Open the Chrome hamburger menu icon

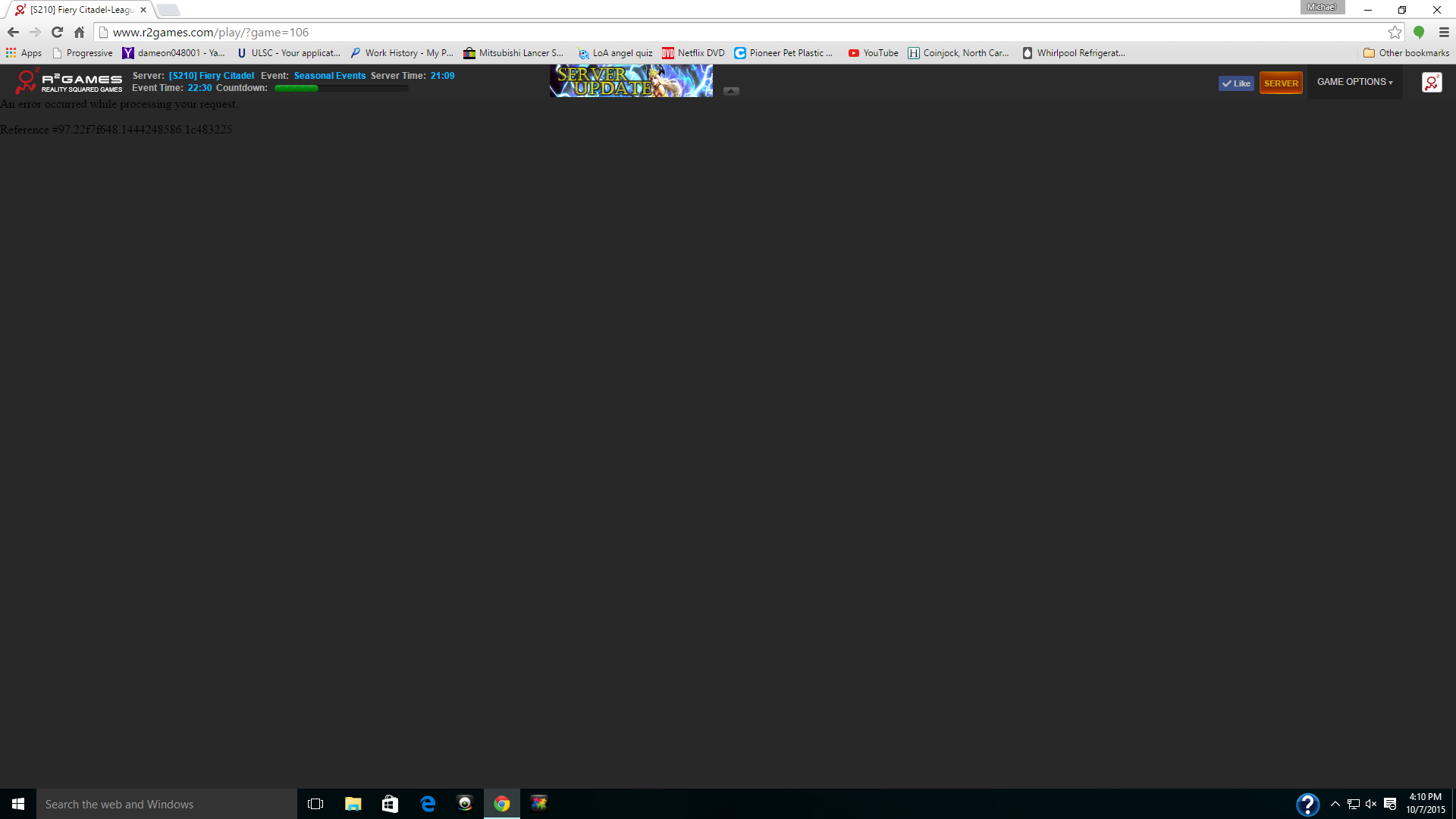pos(1444,33)
